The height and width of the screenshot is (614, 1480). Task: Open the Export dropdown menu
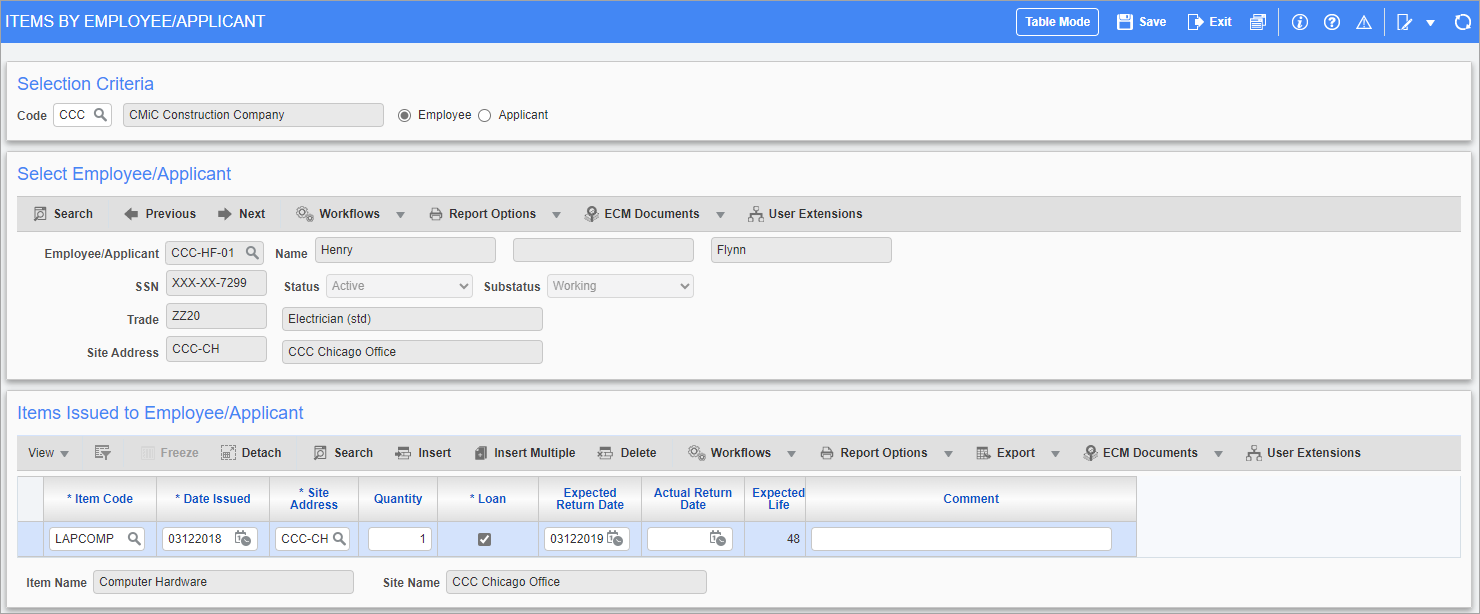point(1055,452)
